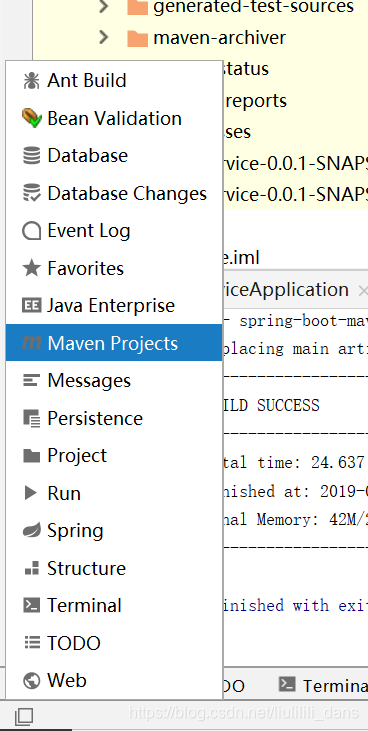This screenshot has height=731, width=368.
Task: Select the first 0.0.1-SNAPSHOT file row
Action: [296, 163]
